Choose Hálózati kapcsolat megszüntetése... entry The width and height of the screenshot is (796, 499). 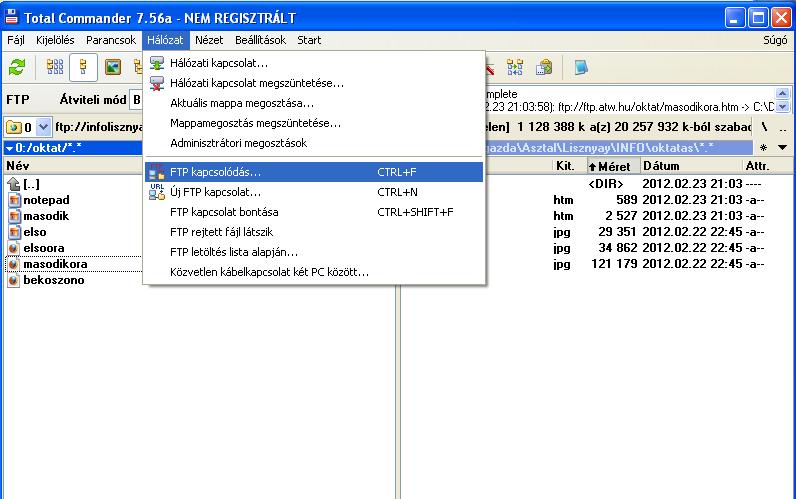314,83
